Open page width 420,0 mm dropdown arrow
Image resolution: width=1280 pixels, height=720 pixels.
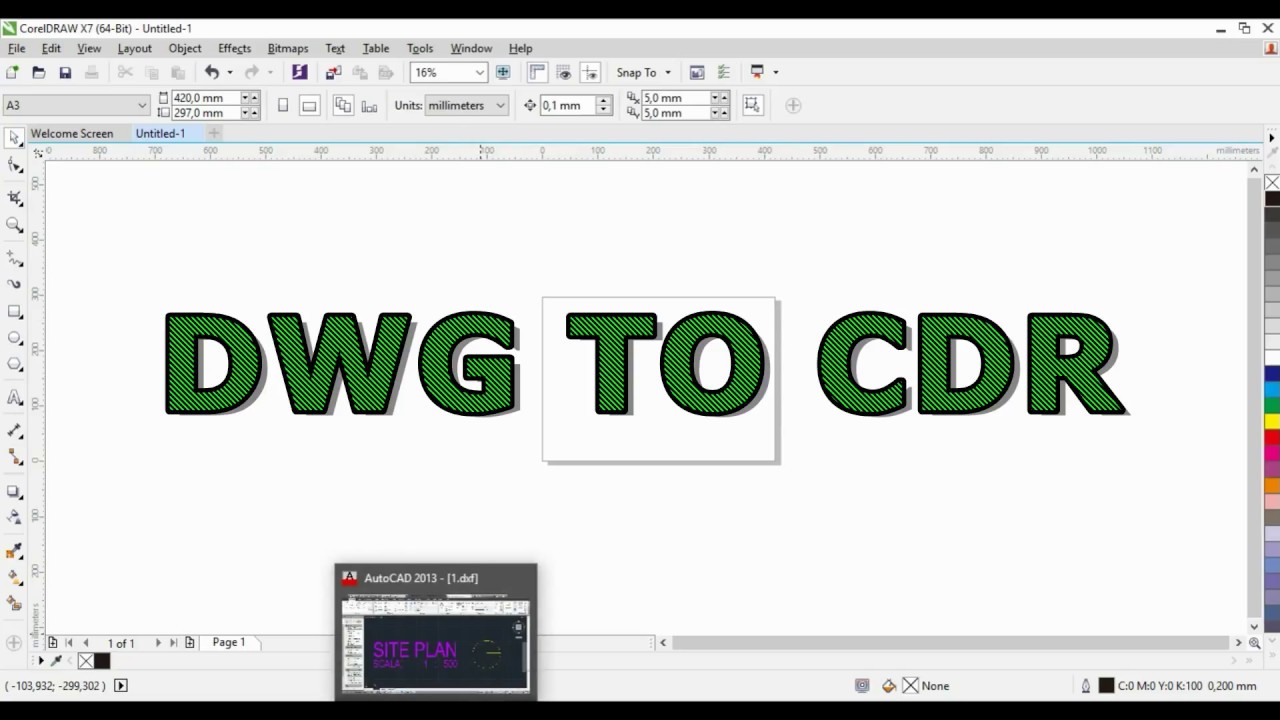pos(245,98)
